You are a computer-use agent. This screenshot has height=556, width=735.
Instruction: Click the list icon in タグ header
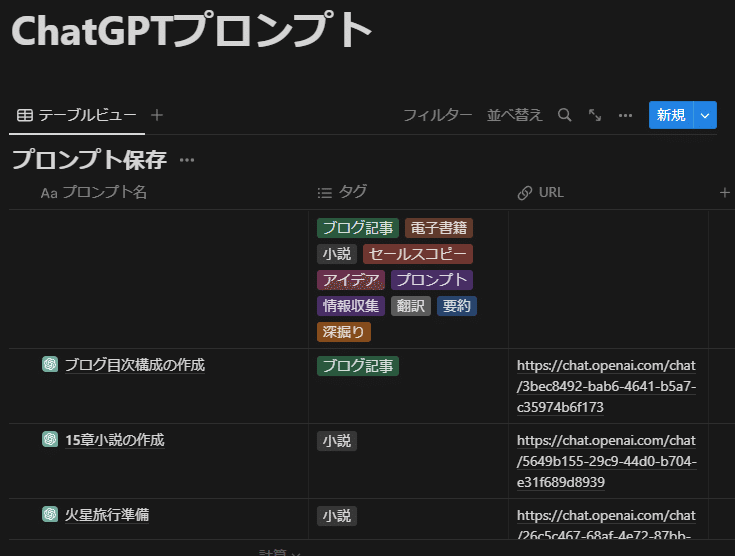(324, 193)
